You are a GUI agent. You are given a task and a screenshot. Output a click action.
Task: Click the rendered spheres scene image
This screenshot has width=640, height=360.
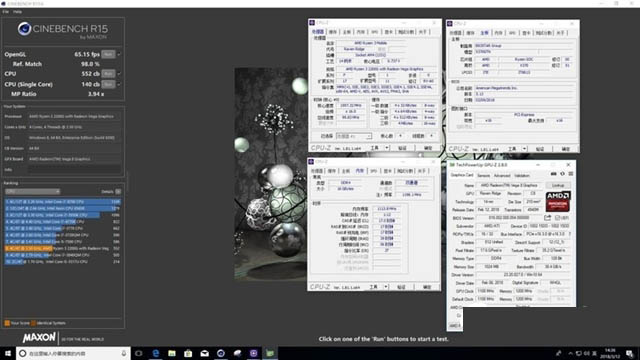tap(271, 174)
